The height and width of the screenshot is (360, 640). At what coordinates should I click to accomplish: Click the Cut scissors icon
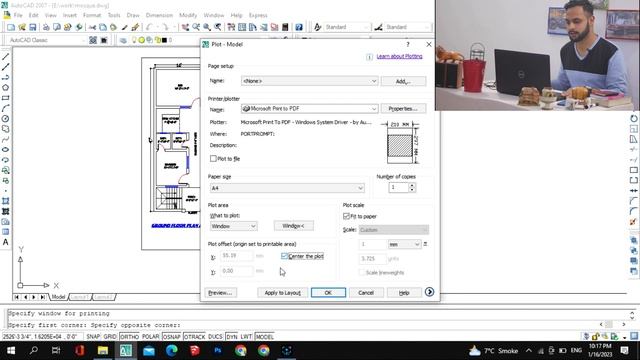(x=92, y=27)
